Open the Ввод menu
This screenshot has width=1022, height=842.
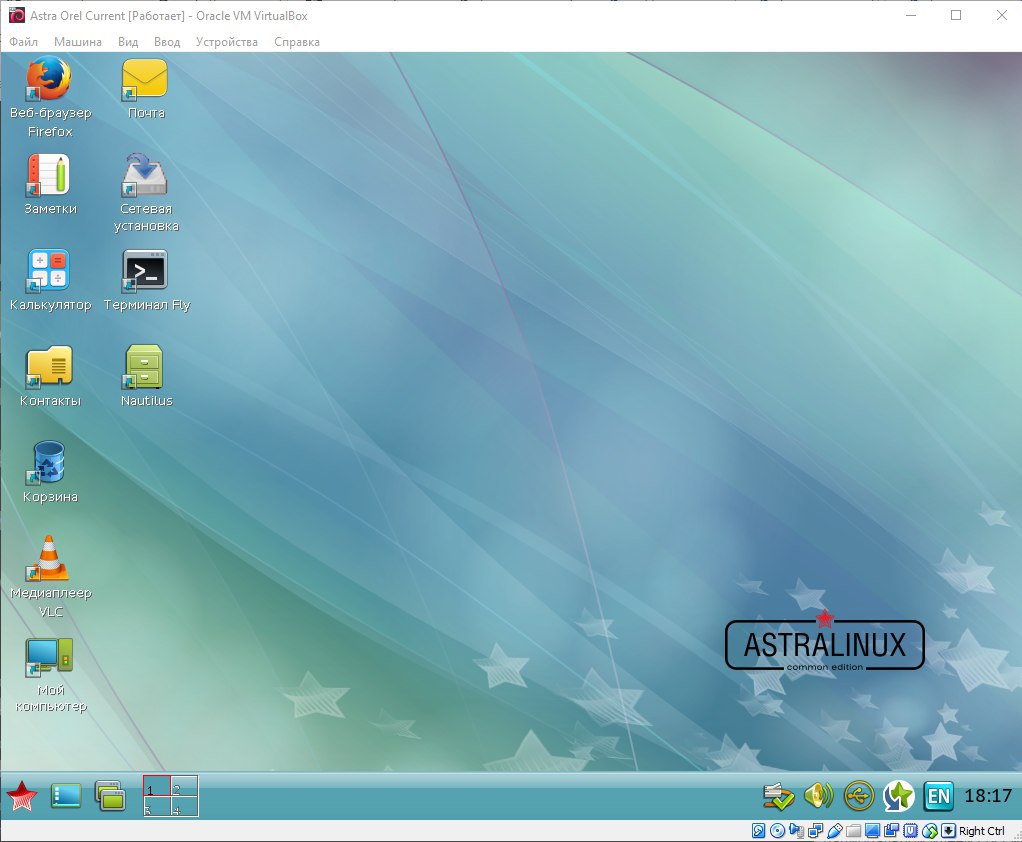[167, 42]
